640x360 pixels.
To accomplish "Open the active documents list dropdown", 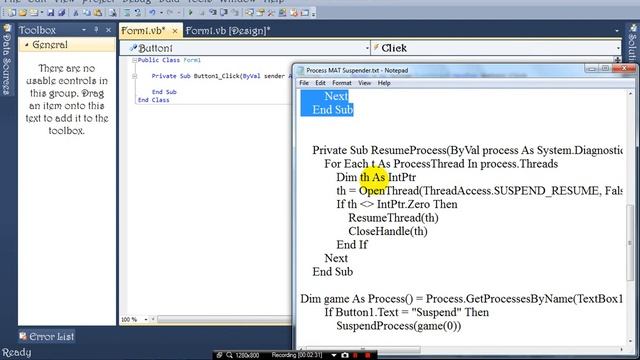I will pyautogui.click(x=617, y=31).
